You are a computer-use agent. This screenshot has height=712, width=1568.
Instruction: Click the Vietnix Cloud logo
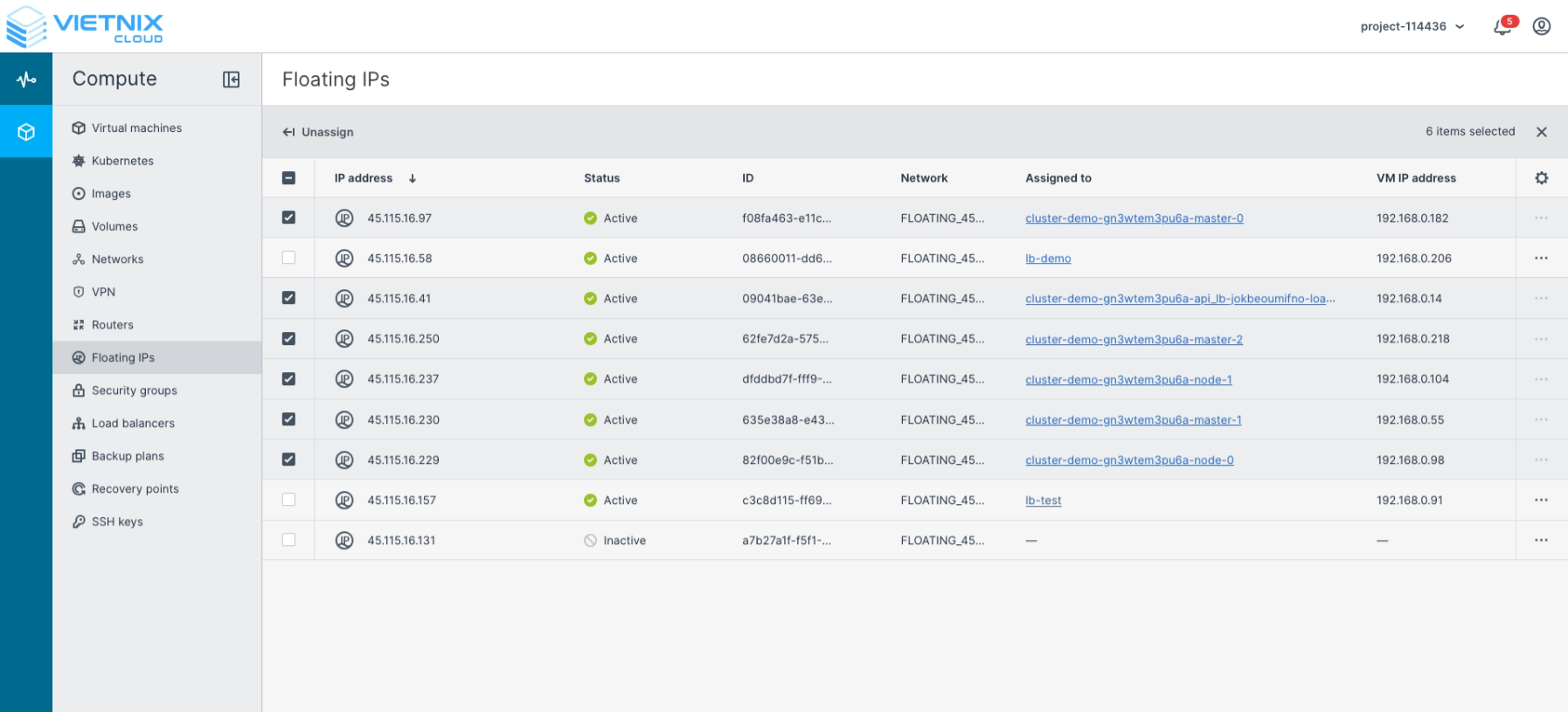click(x=85, y=26)
